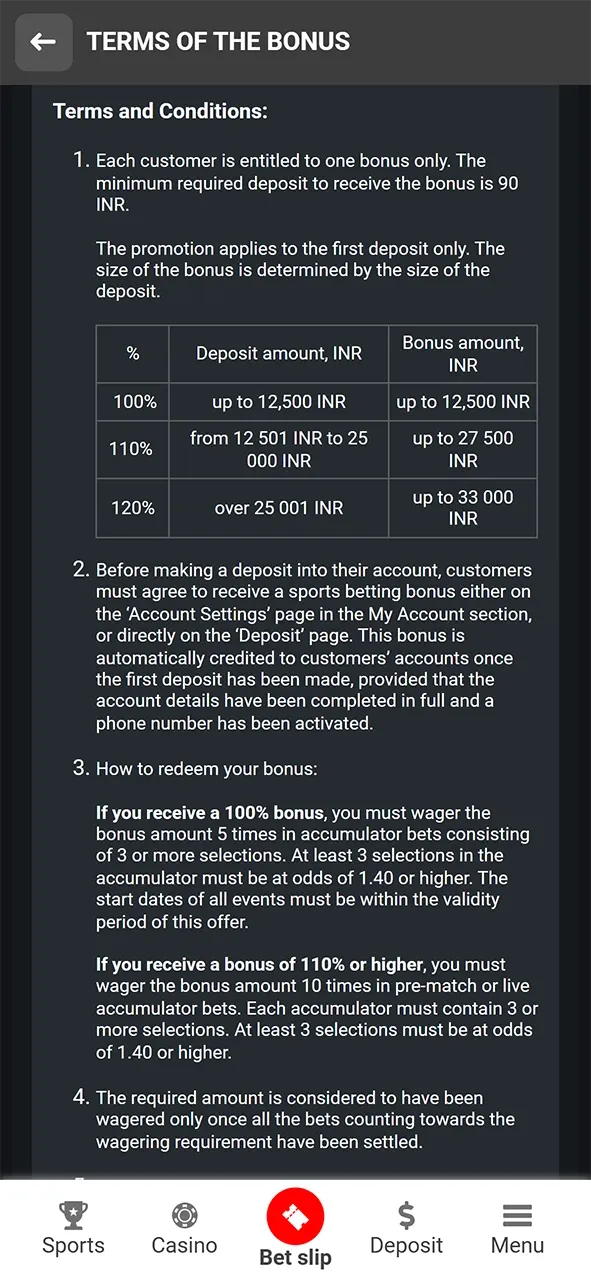Tap the TERMS OF THE BONUS title
Image resolution: width=591 pixels, height=1280 pixels.
coord(218,41)
